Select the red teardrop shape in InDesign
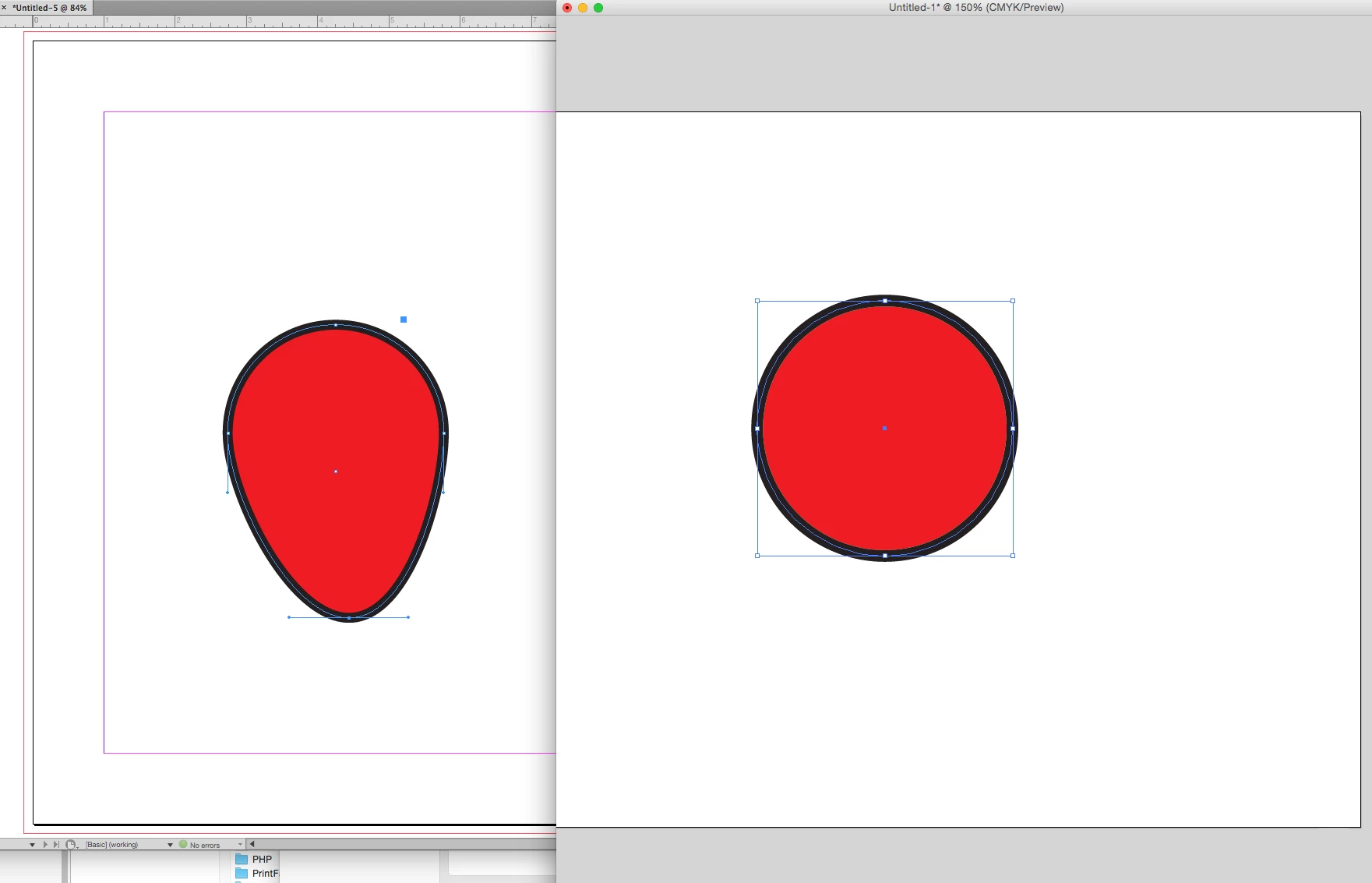 tap(336, 472)
